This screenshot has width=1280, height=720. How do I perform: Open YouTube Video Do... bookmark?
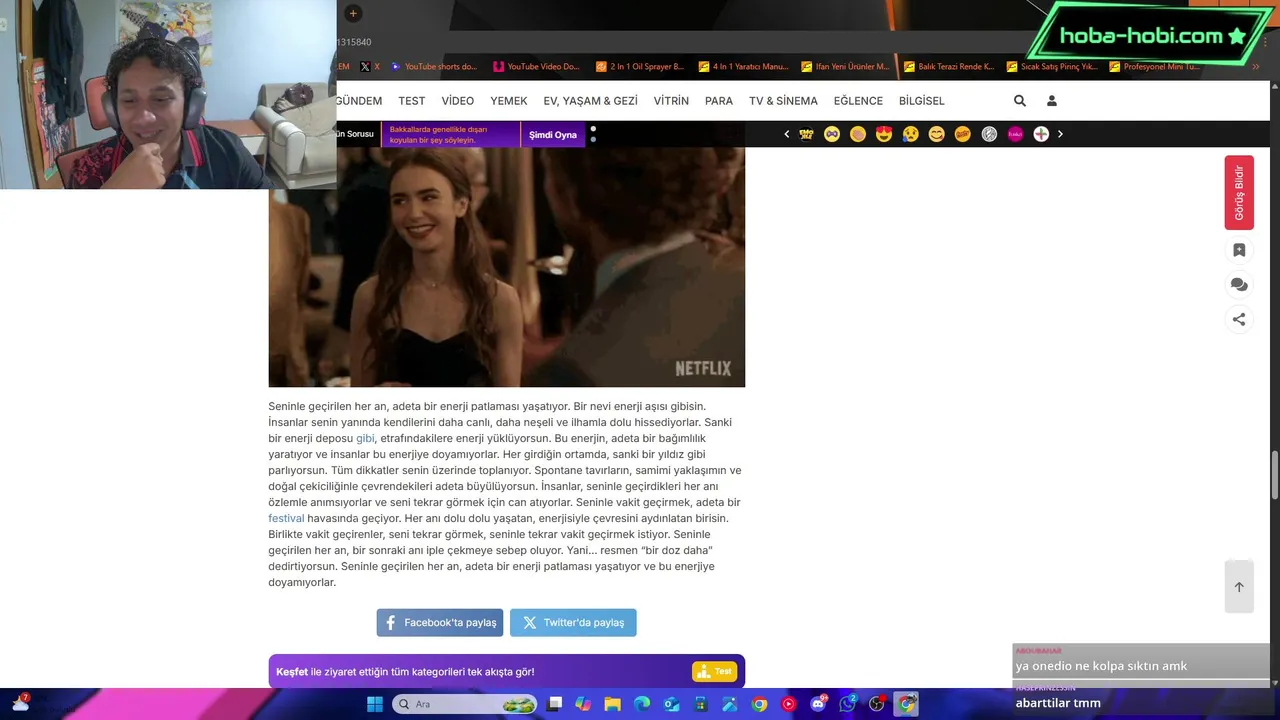[x=537, y=67]
